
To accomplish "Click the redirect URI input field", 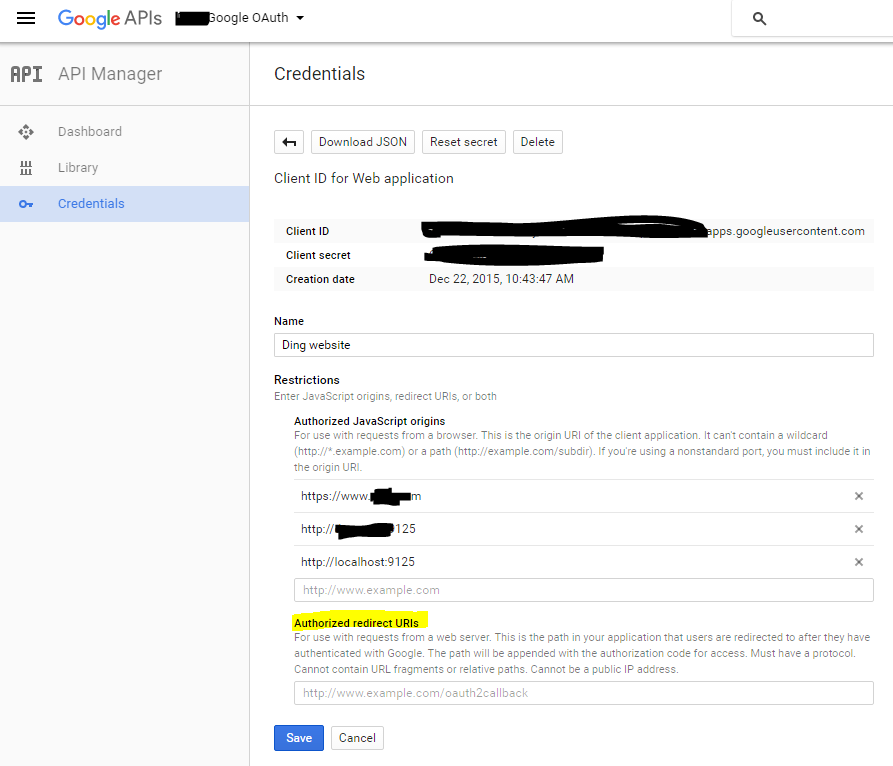I will click(584, 693).
